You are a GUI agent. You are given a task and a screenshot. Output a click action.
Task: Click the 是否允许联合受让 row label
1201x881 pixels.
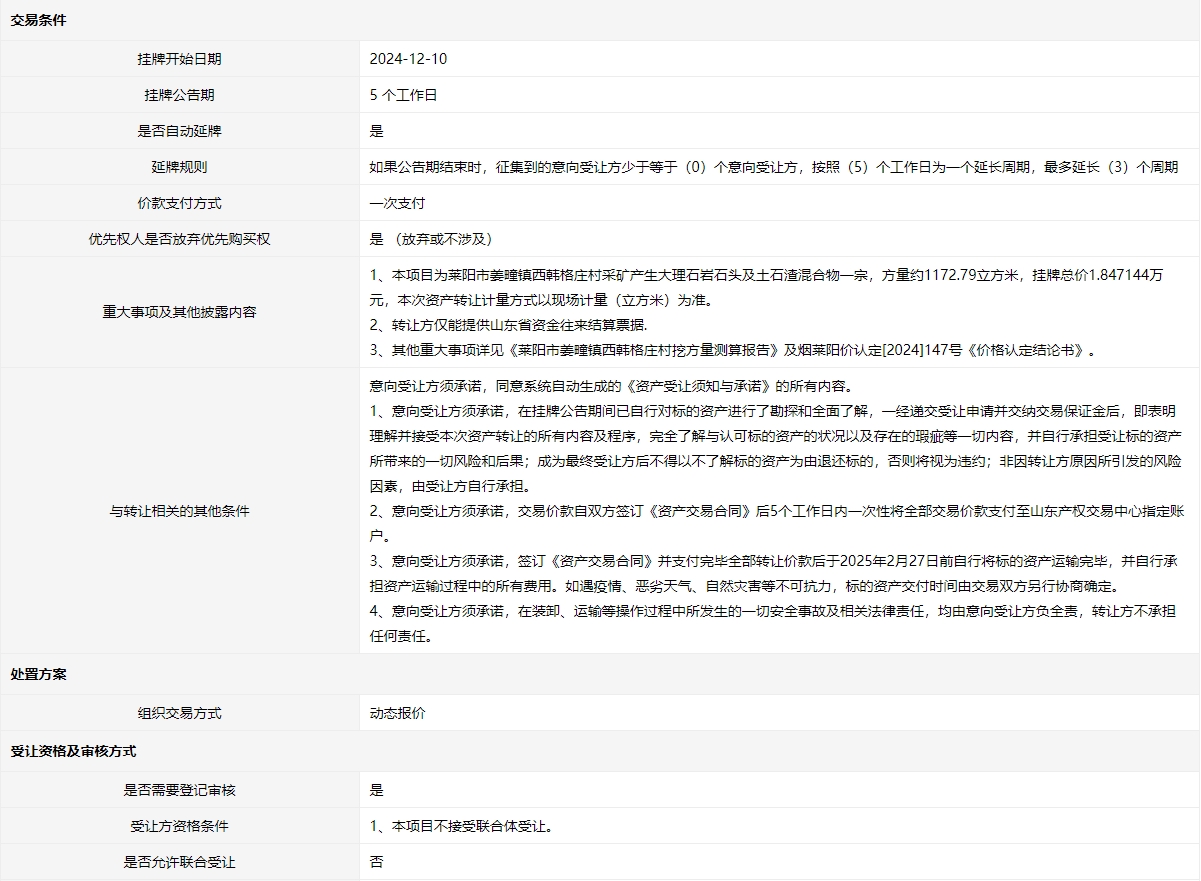click(179, 862)
